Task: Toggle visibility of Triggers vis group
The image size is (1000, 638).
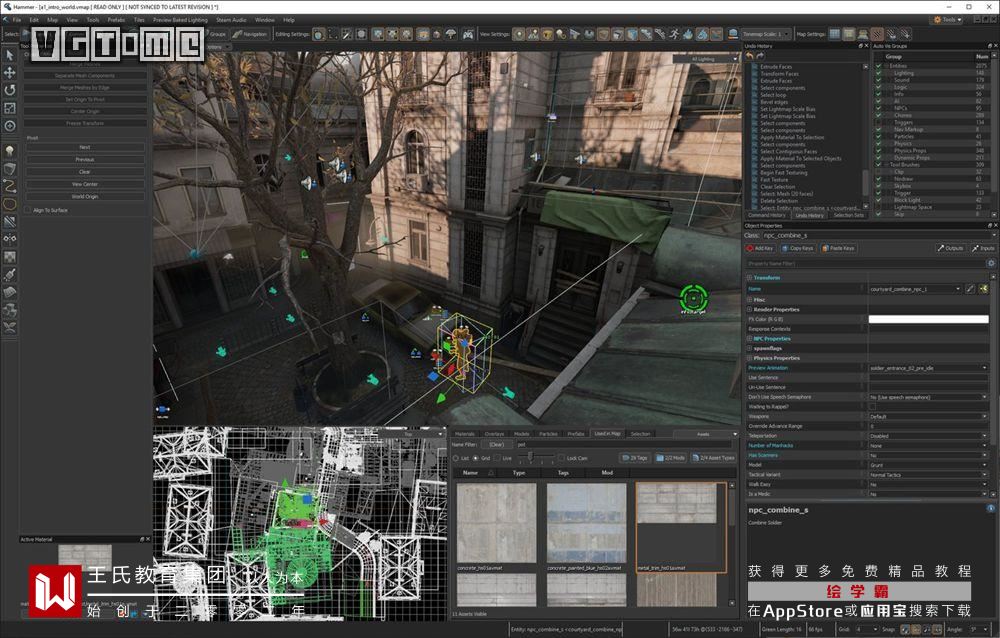Action: [x=878, y=122]
